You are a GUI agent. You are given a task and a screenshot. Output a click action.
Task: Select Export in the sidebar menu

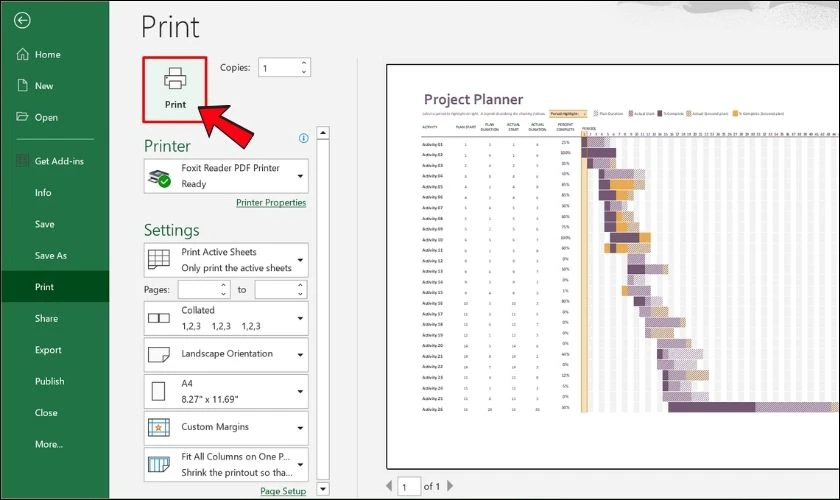click(48, 350)
